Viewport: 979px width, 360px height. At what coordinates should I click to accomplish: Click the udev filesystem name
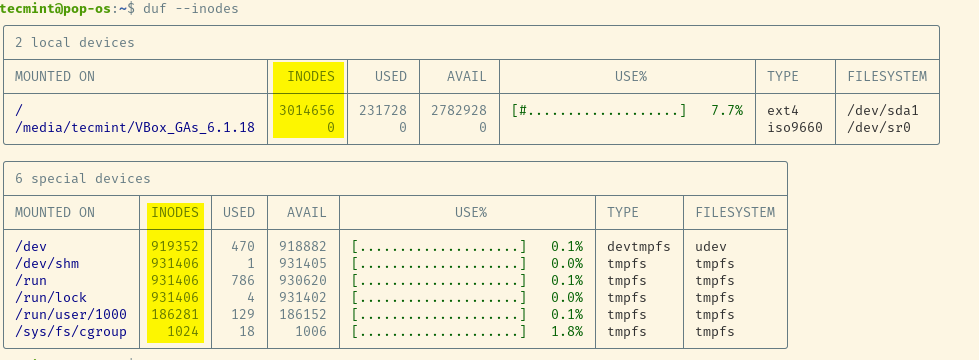click(x=711, y=246)
